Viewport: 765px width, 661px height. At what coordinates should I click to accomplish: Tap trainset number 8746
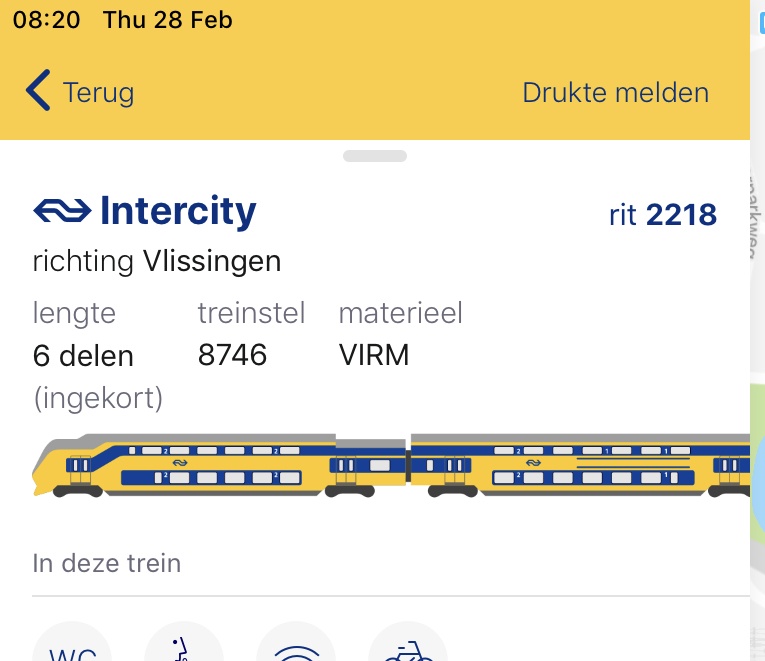tap(232, 354)
